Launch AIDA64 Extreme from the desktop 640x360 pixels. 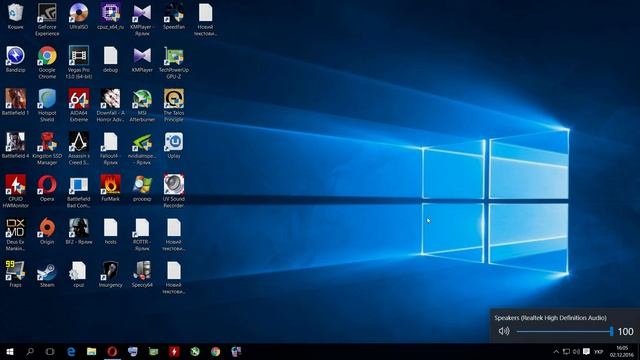(79, 105)
